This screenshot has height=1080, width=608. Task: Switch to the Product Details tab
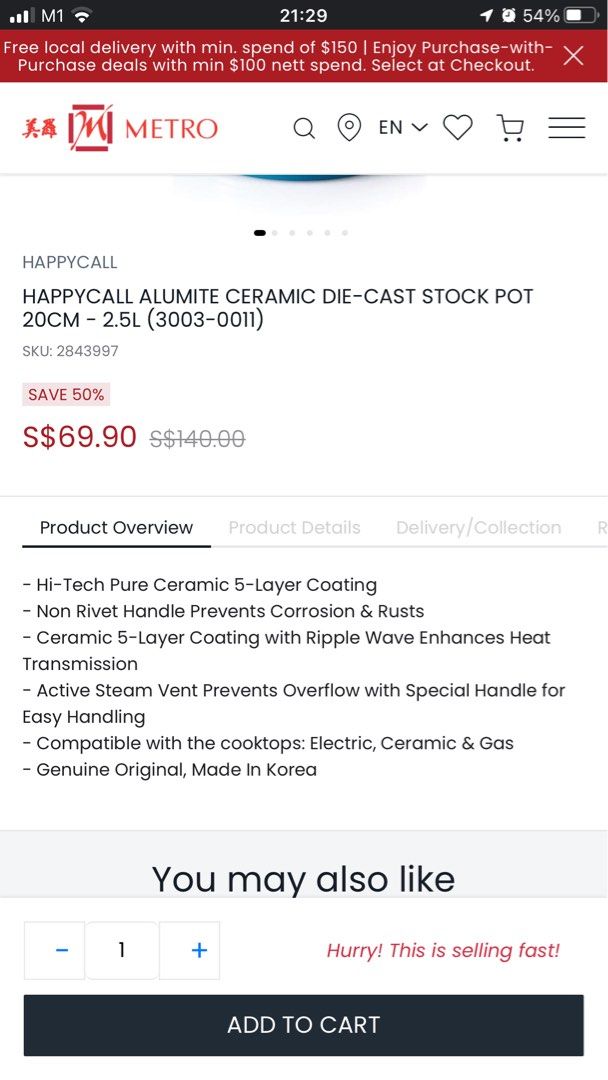294,527
